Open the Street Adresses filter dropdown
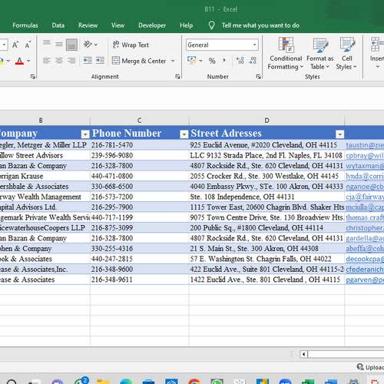Image resolution: width=384 pixels, height=384 pixels. pyautogui.click(x=340, y=134)
